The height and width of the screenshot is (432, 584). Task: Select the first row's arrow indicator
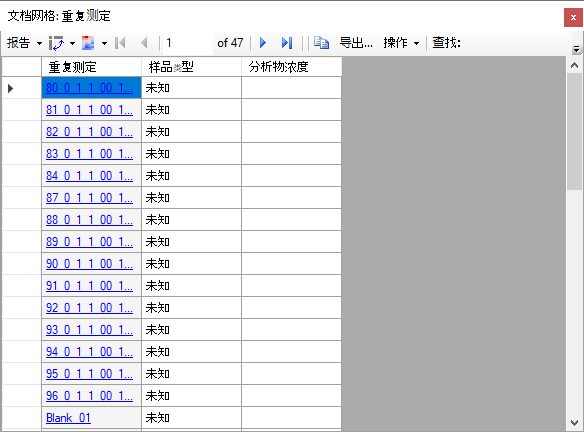10,88
